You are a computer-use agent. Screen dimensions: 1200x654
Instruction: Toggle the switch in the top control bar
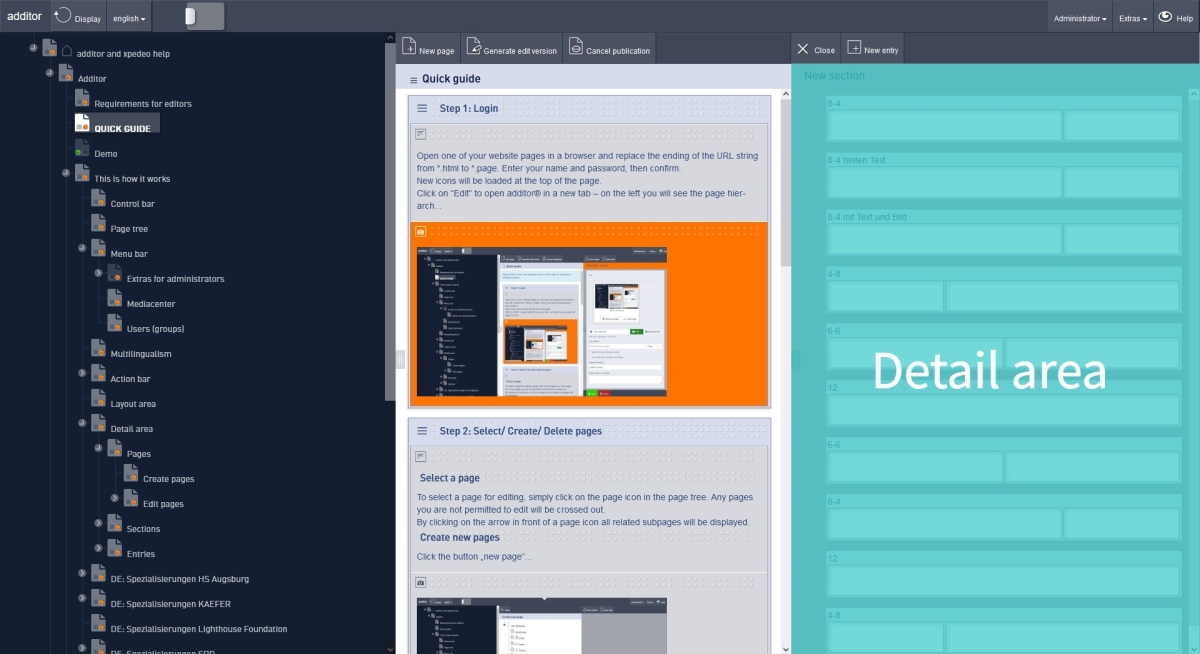pyautogui.click(x=205, y=17)
